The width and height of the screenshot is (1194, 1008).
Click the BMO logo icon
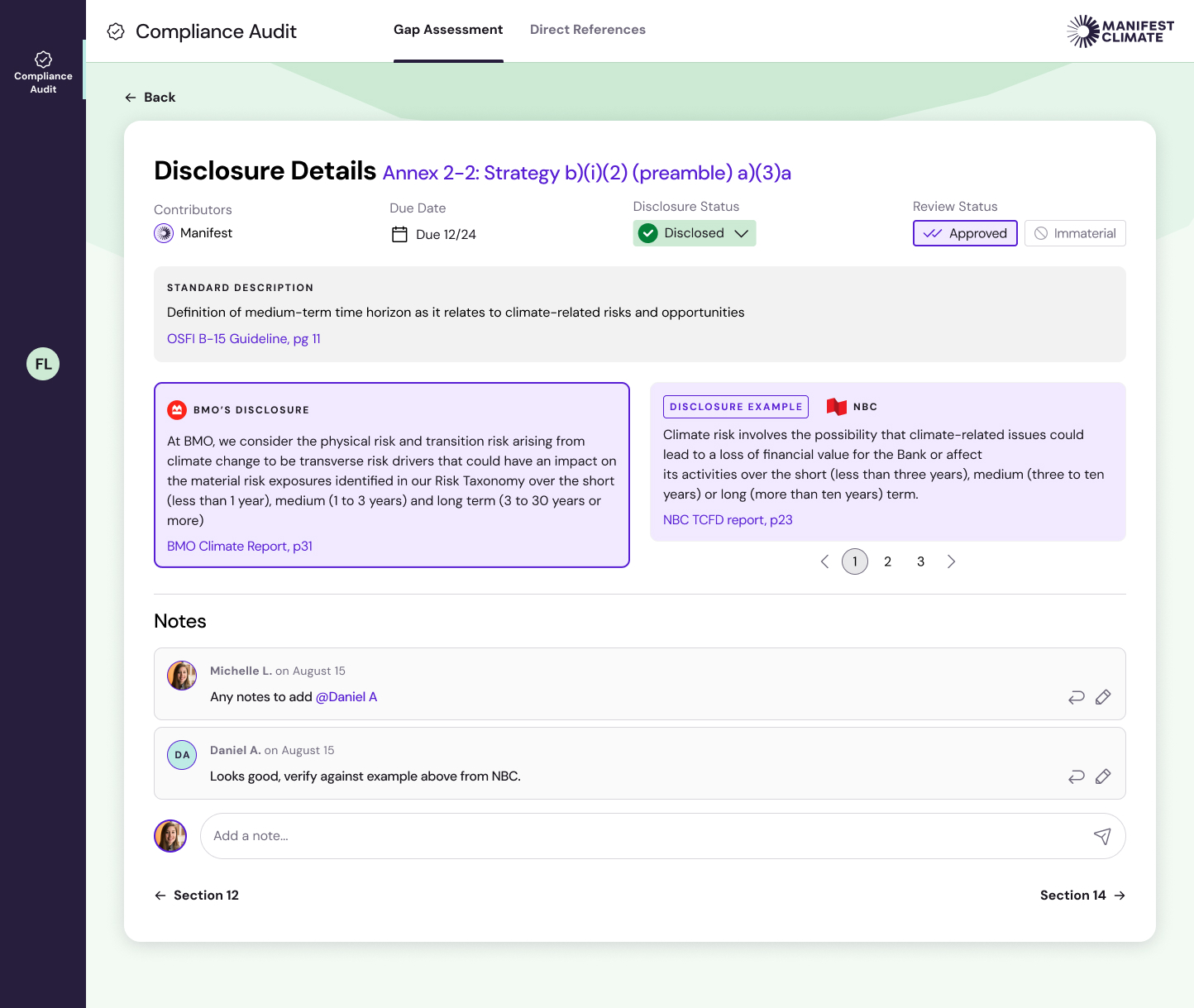coord(177,409)
